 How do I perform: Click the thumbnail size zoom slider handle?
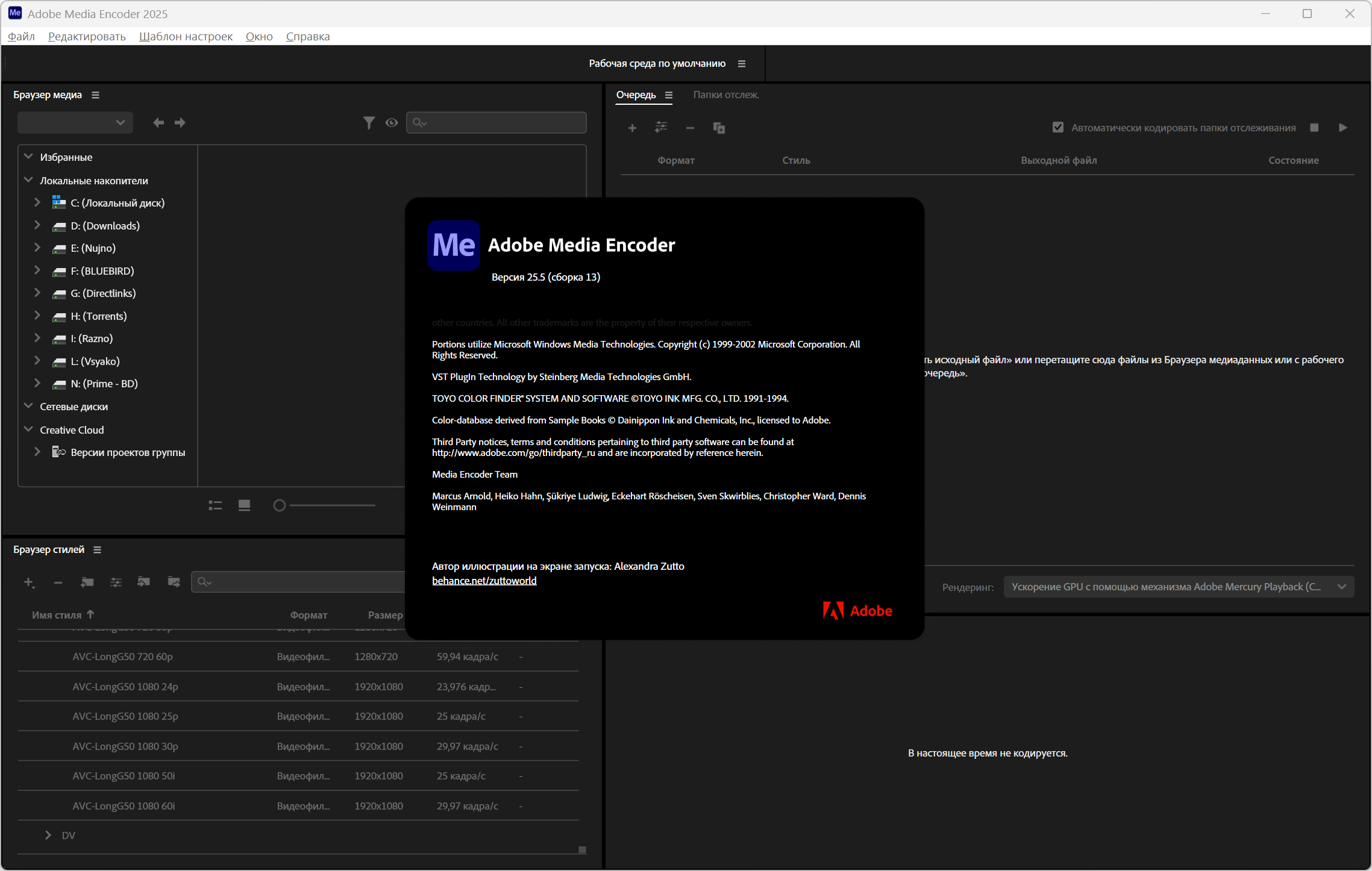[x=279, y=505]
